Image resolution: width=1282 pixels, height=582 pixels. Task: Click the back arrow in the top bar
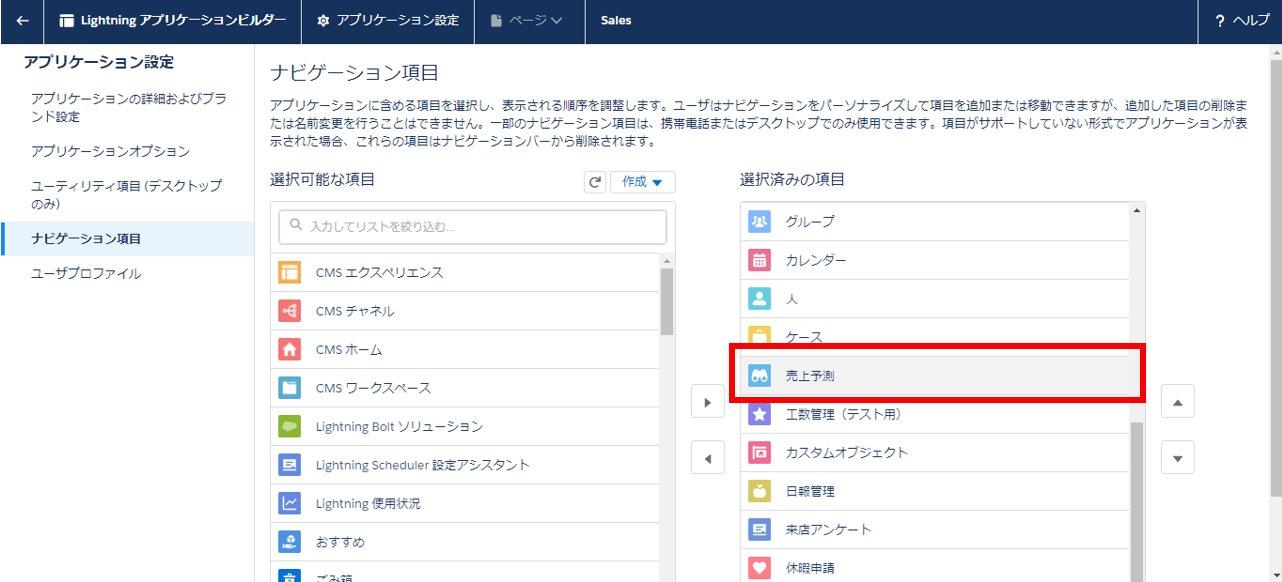22,21
